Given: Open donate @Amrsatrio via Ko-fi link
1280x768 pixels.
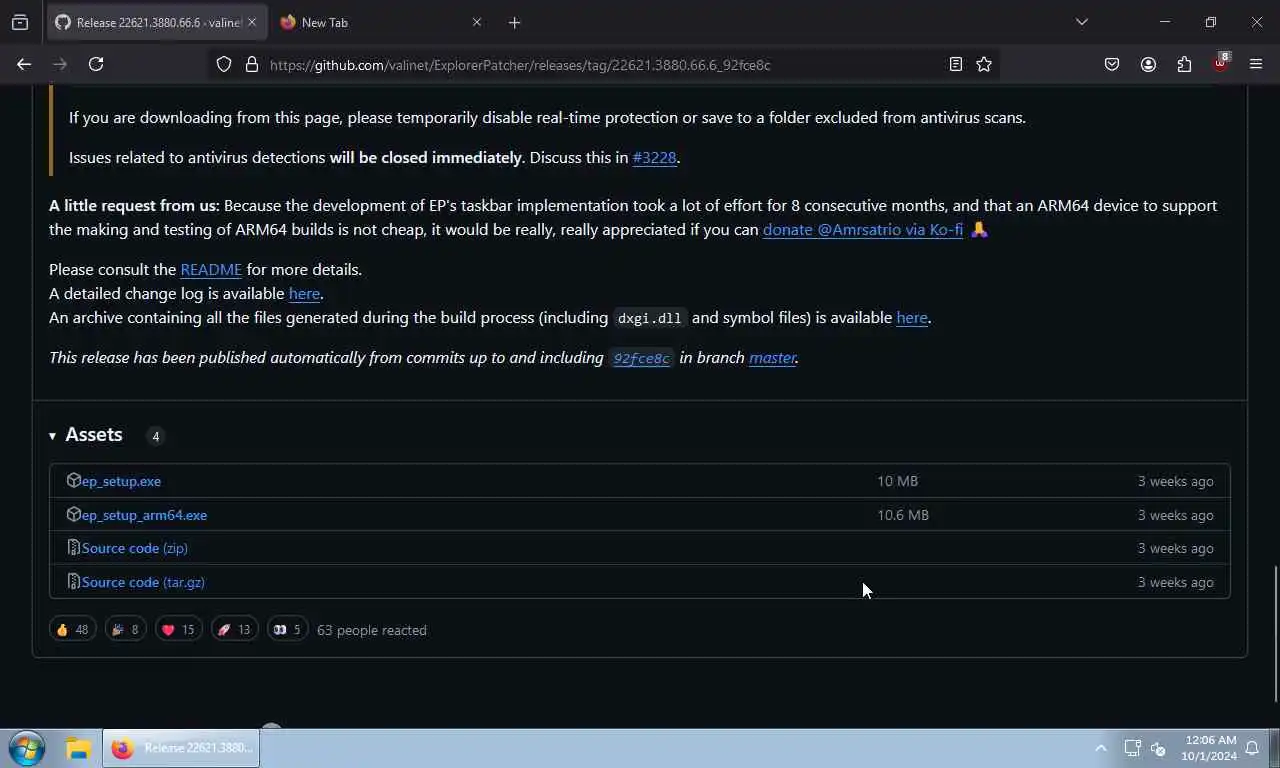Looking at the screenshot, I should tap(863, 229).
